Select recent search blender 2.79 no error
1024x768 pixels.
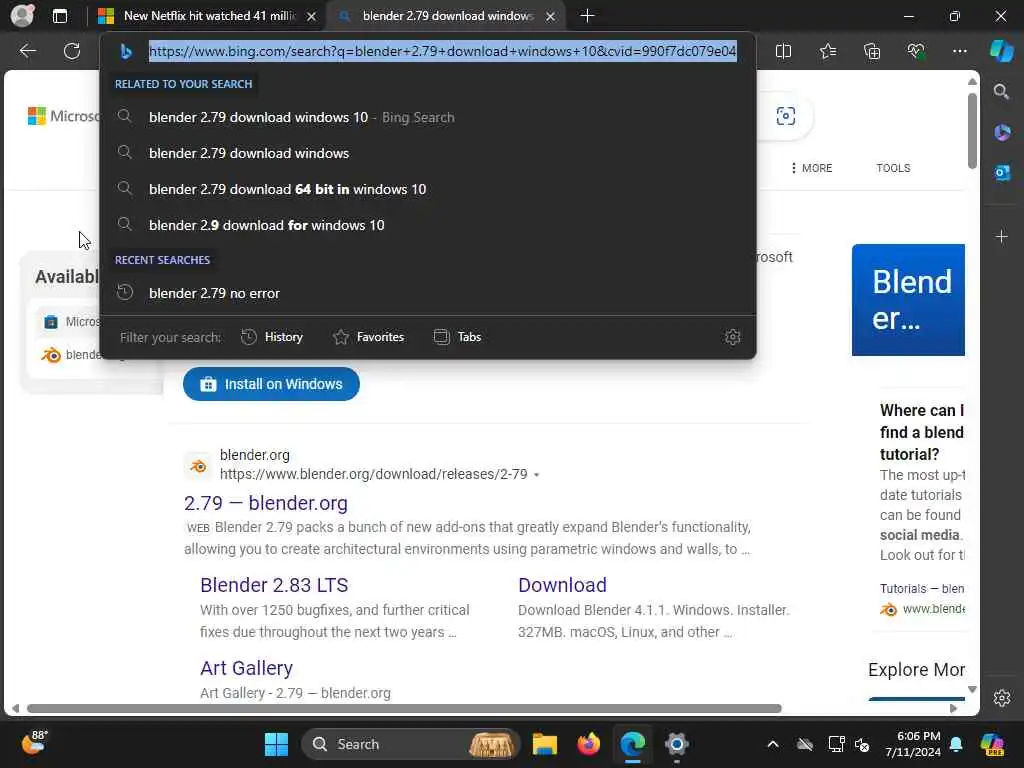pyautogui.click(x=428, y=293)
